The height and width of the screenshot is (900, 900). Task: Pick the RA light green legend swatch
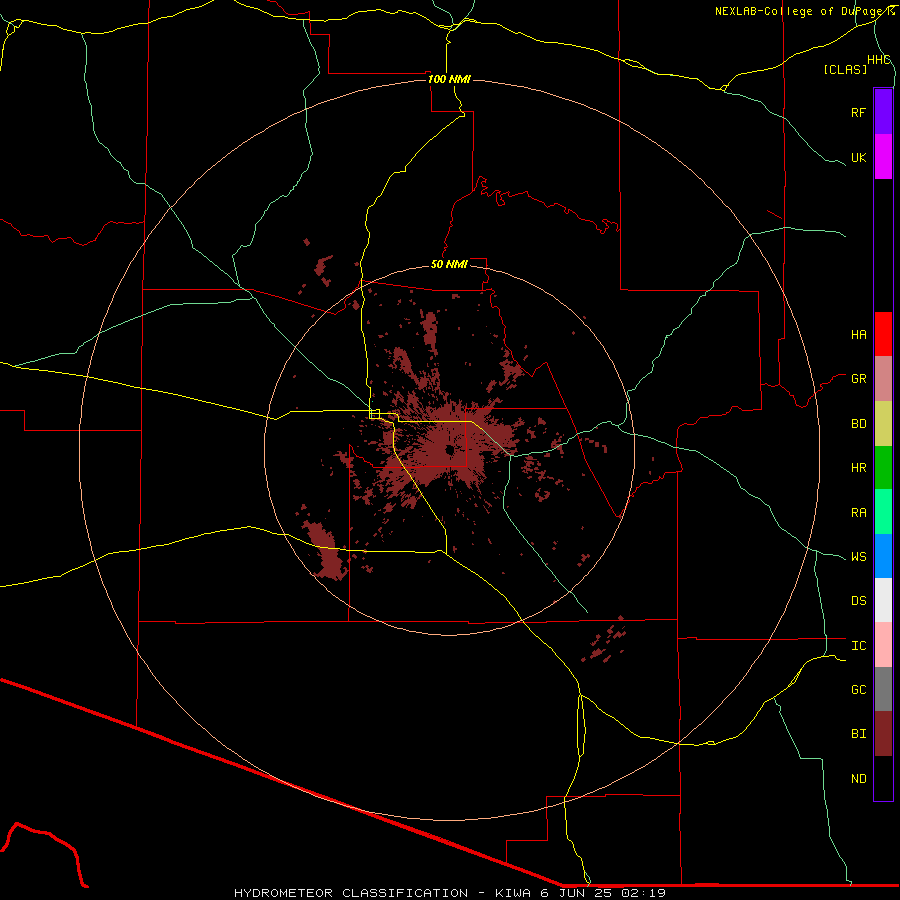tap(883, 512)
